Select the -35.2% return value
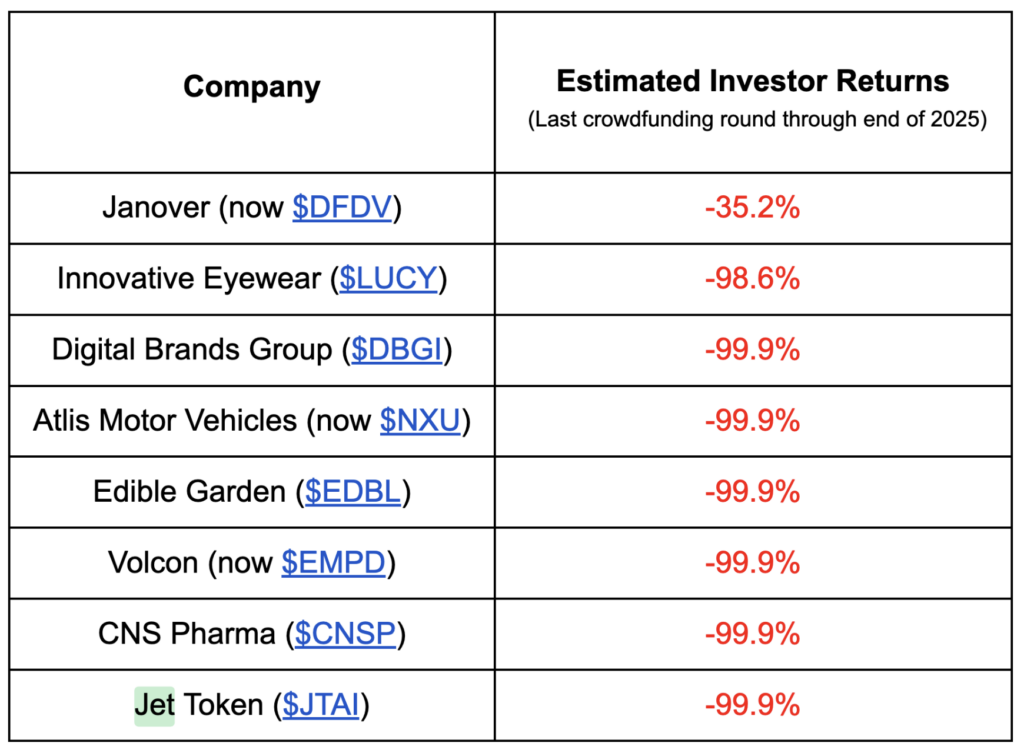Screen dimensions: 1024x753 (x=752, y=208)
